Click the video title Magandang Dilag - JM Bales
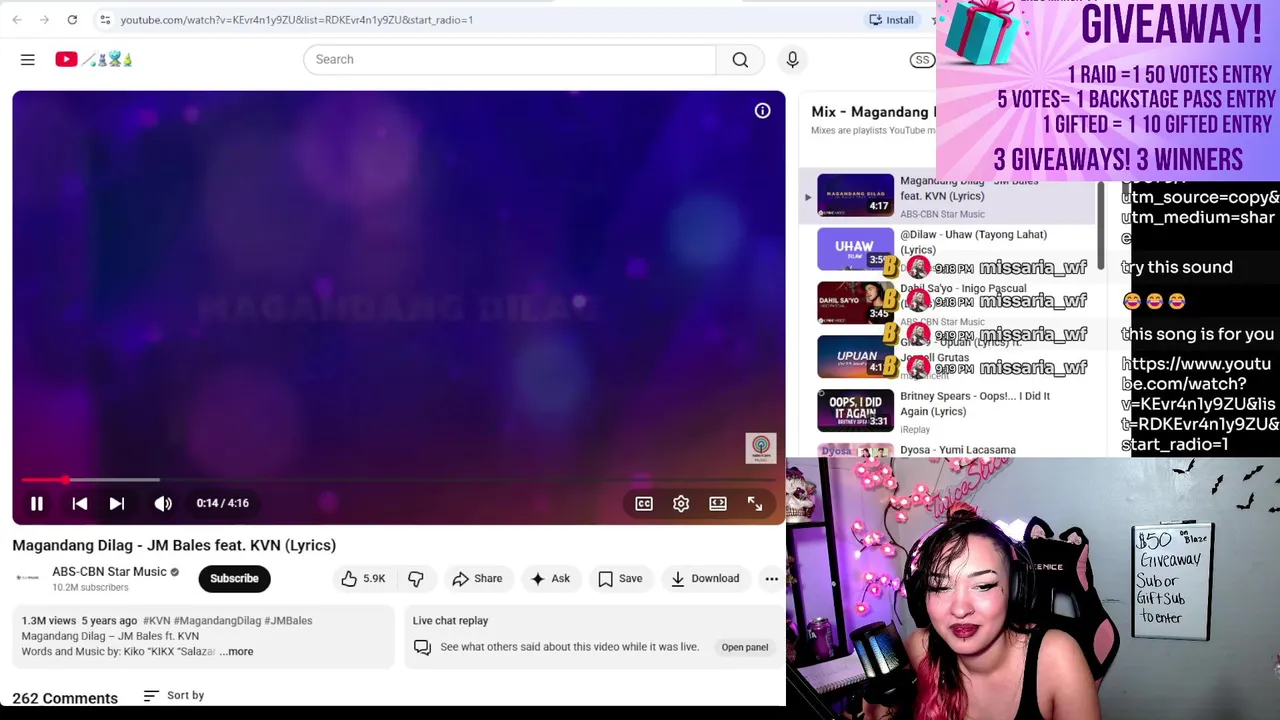1280x720 pixels. tap(174, 546)
